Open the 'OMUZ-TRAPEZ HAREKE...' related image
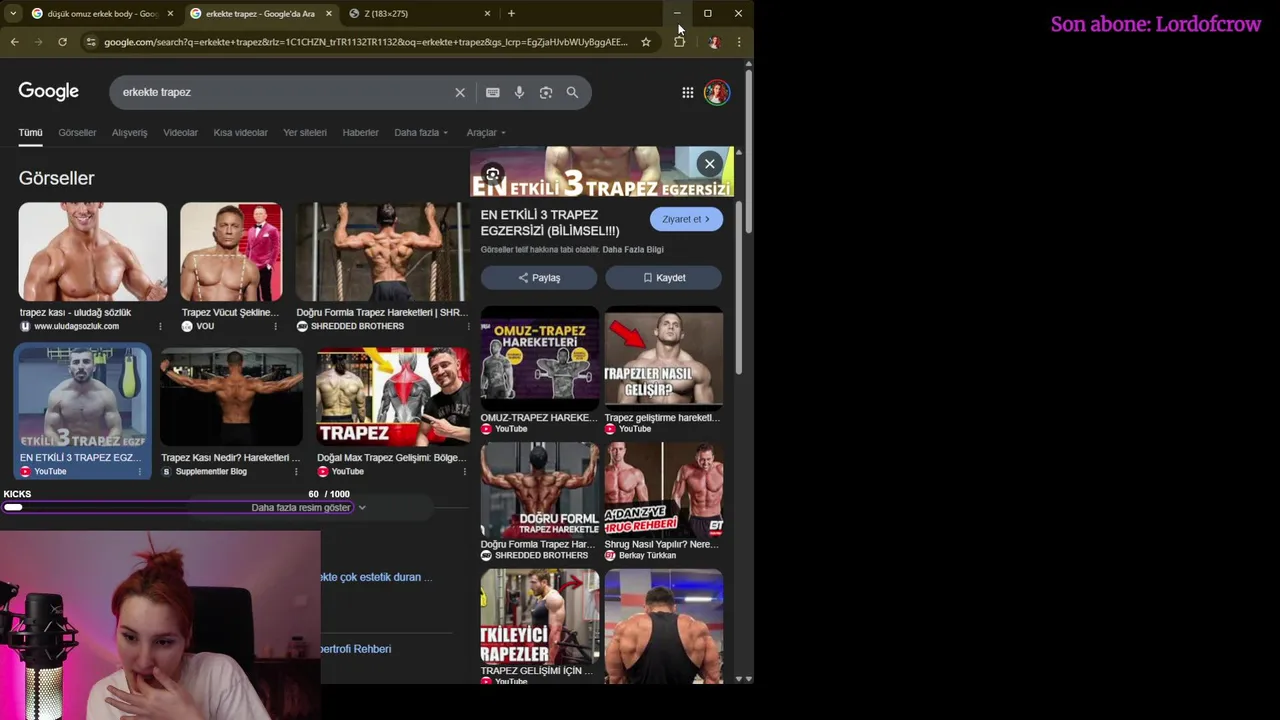The image size is (1280, 720). pyautogui.click(x=540, y=357)
